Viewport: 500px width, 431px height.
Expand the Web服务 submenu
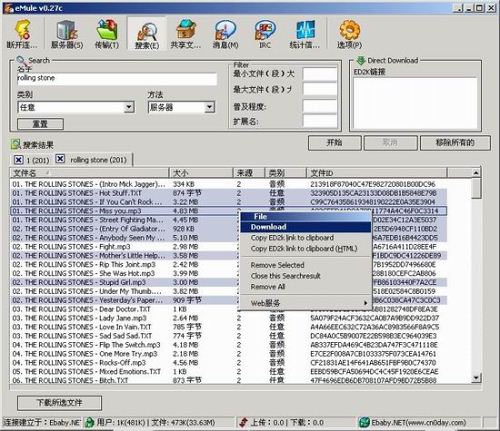[x=305, y=303]
